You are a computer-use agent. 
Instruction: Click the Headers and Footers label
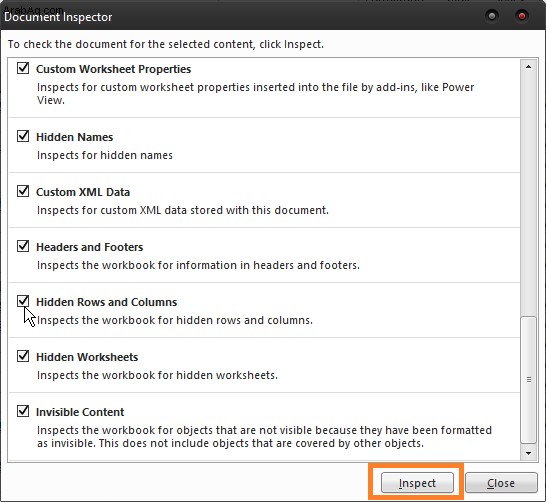[x=89, y=247]
